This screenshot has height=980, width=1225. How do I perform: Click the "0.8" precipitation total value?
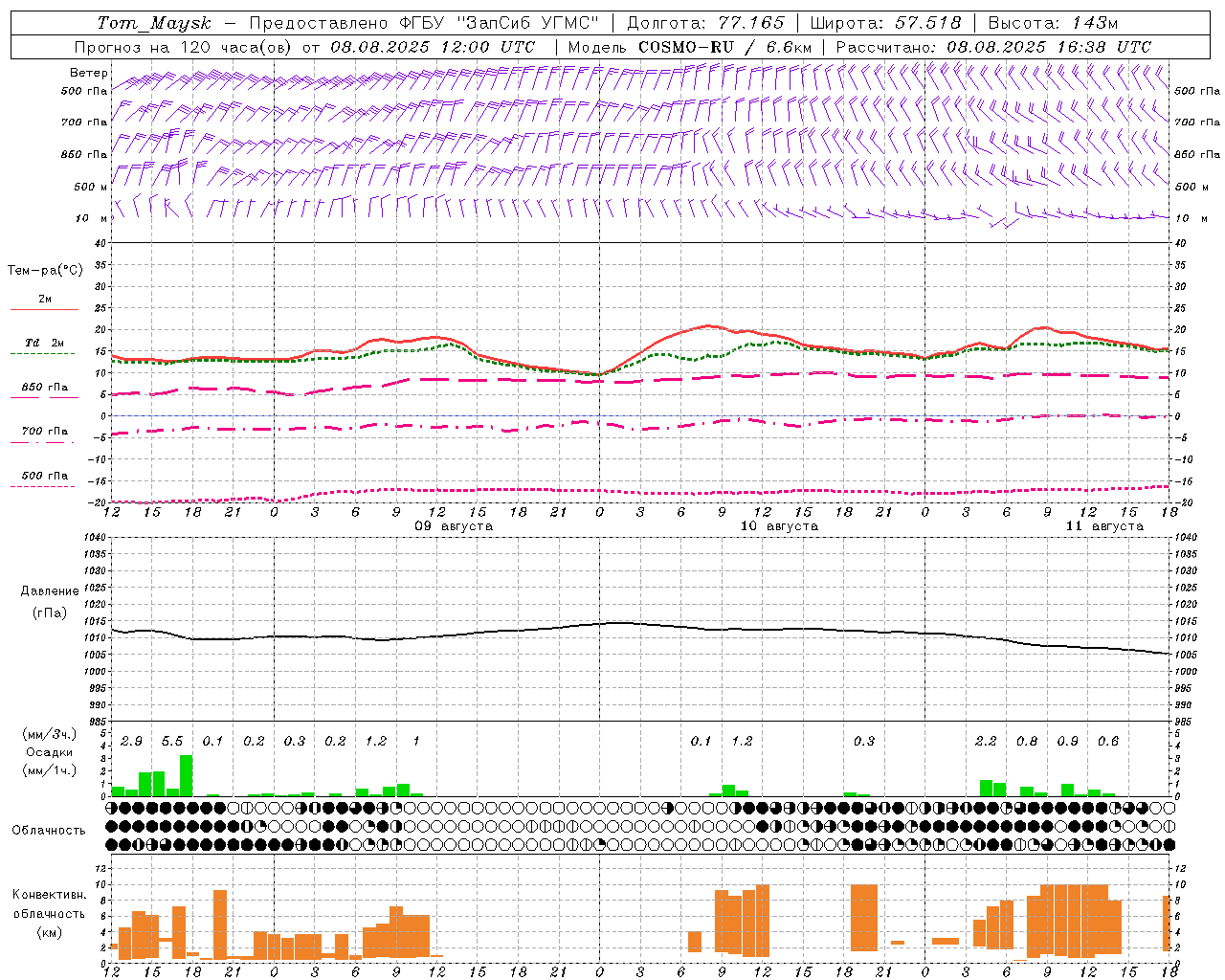coord(1027,742)
